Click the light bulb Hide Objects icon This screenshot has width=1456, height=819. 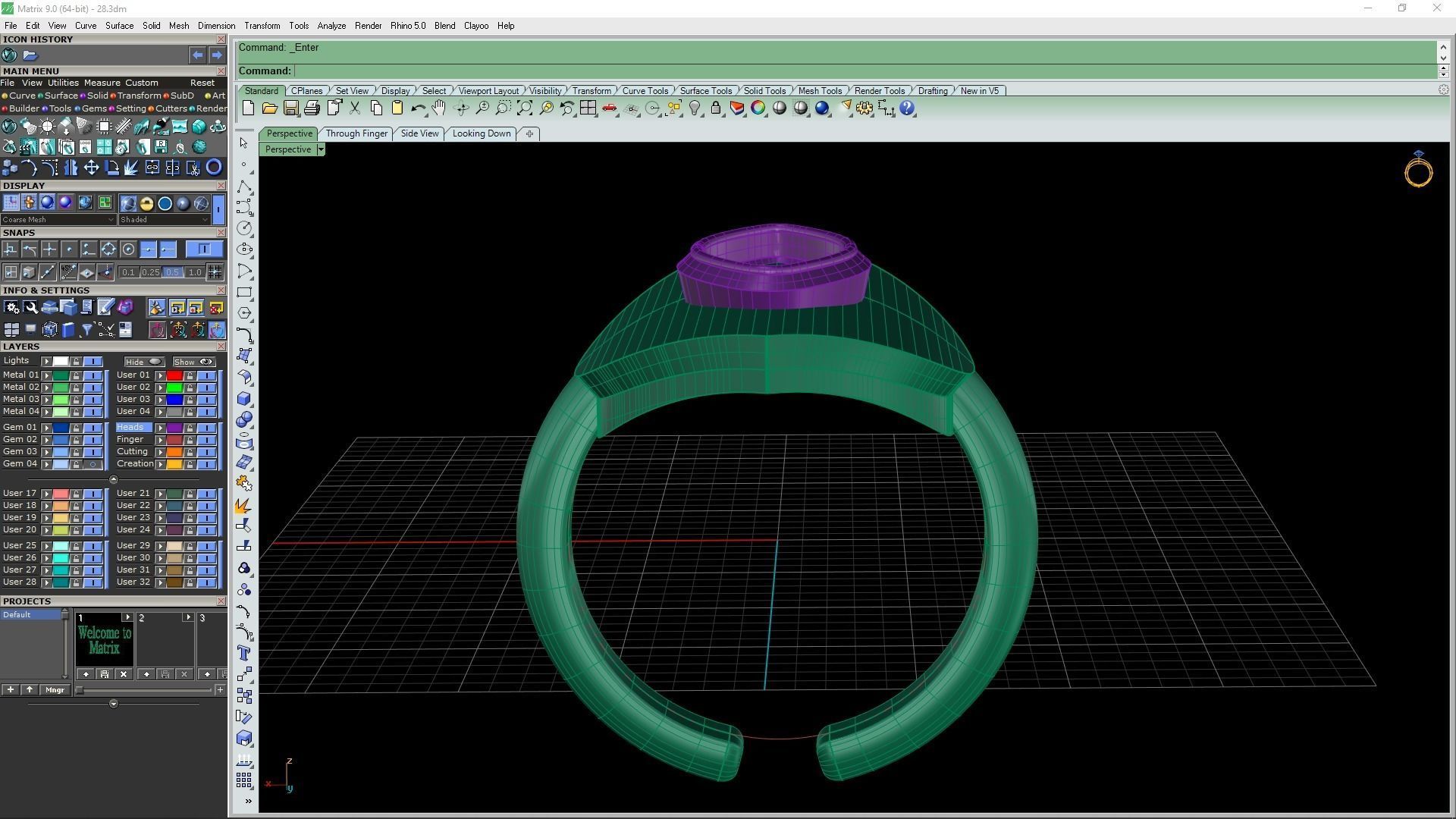(695, 108)
